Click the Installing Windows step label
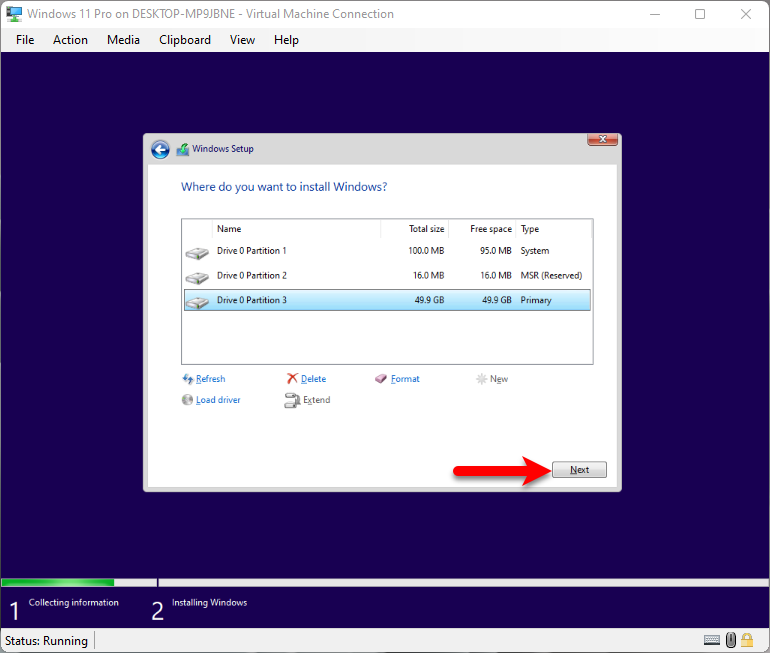 point(210,602)
